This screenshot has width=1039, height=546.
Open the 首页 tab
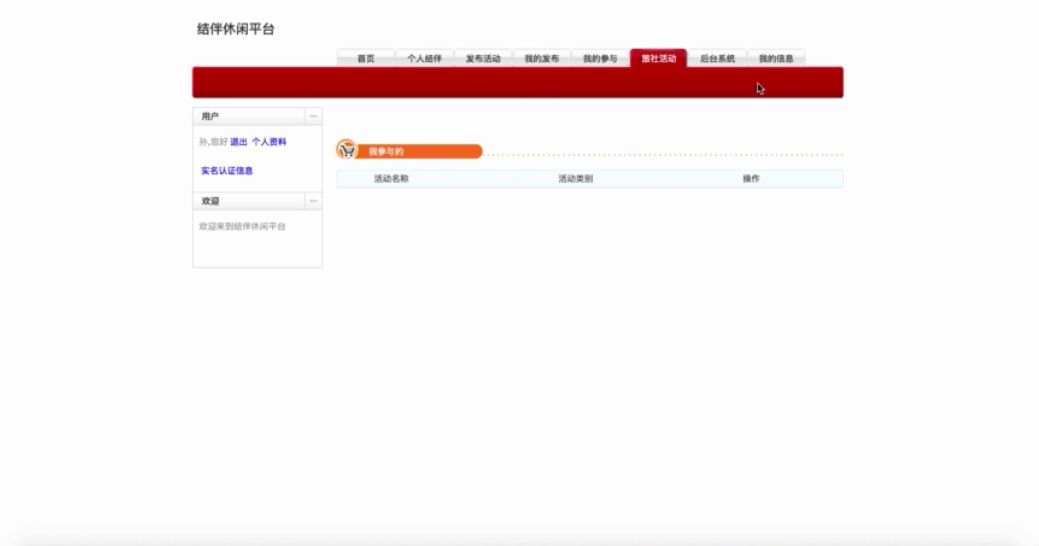tap(366, 58)
